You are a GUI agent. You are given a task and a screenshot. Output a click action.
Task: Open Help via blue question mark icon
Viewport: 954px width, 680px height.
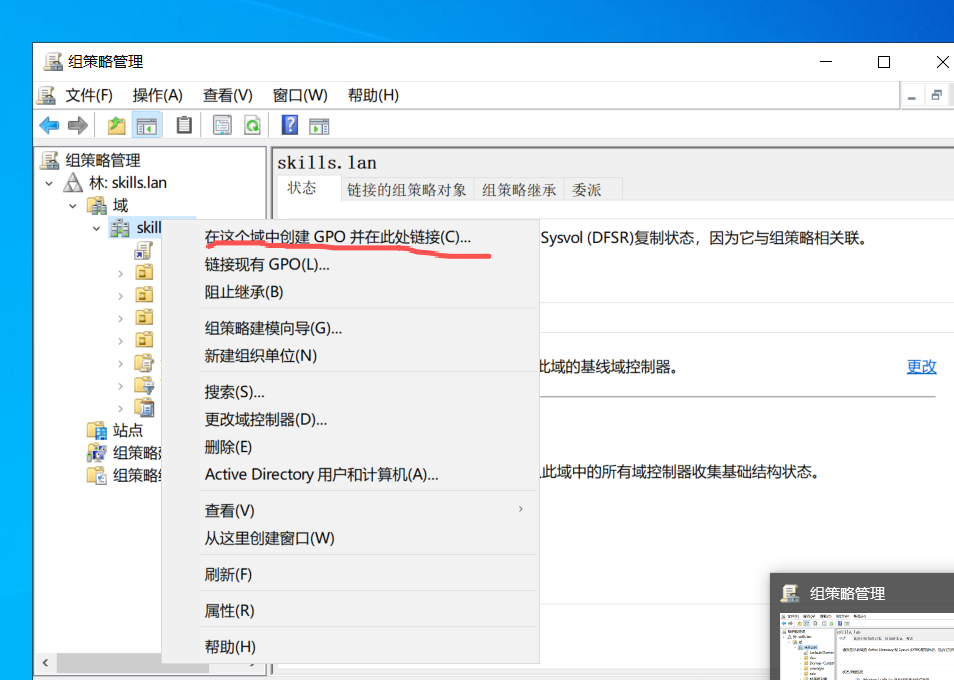(x=290, y=125)
